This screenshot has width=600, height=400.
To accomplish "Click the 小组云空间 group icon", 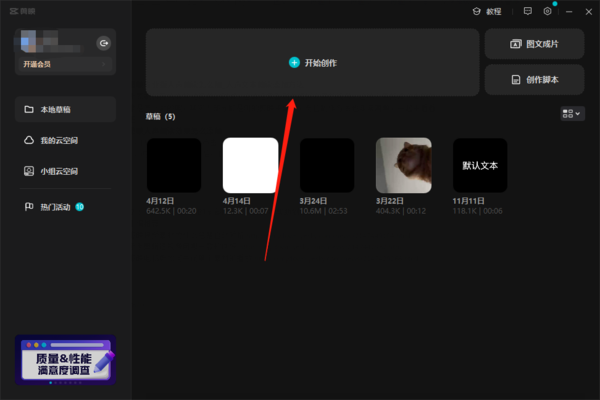I will coord(29,171).
